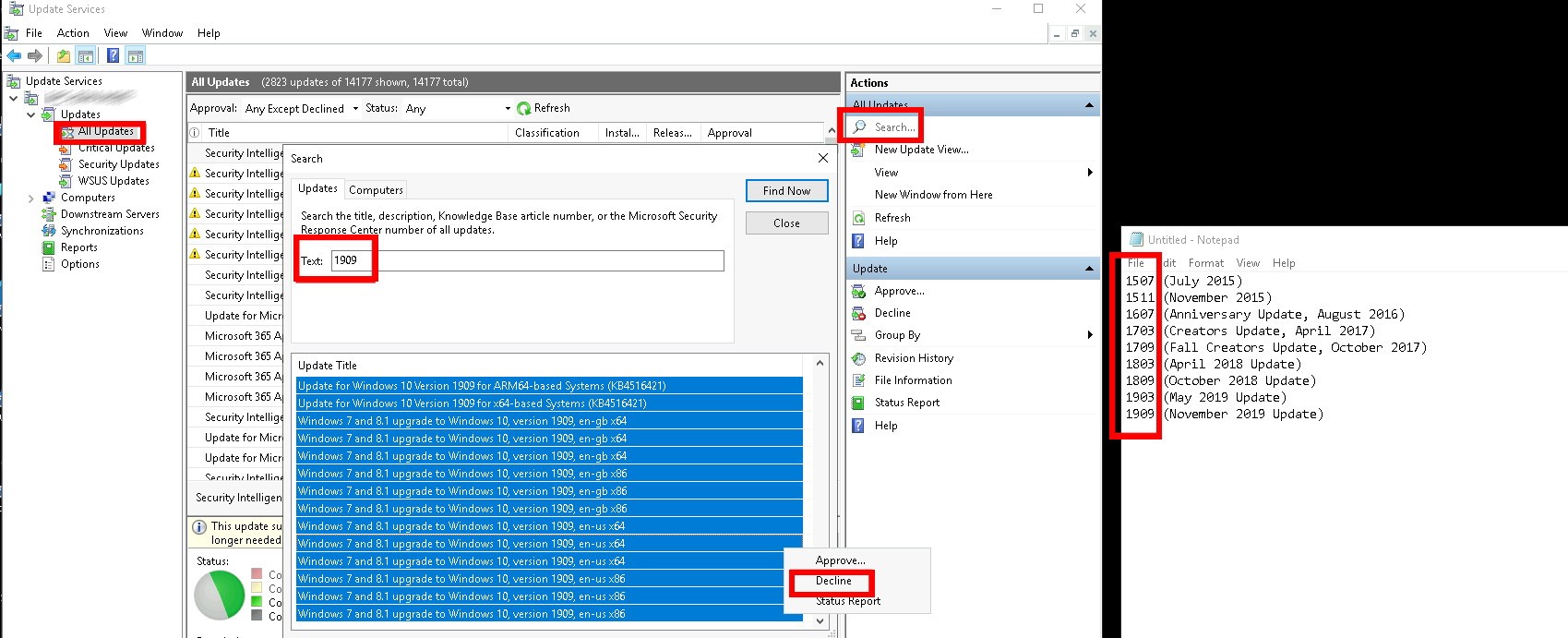Click the Find Now button
Image resolution: width=1568 pixels, height=638 pixels.
pos(786,191)
